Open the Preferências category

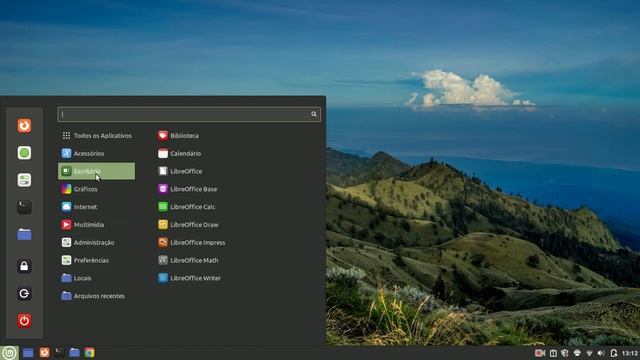coord(96,260)
